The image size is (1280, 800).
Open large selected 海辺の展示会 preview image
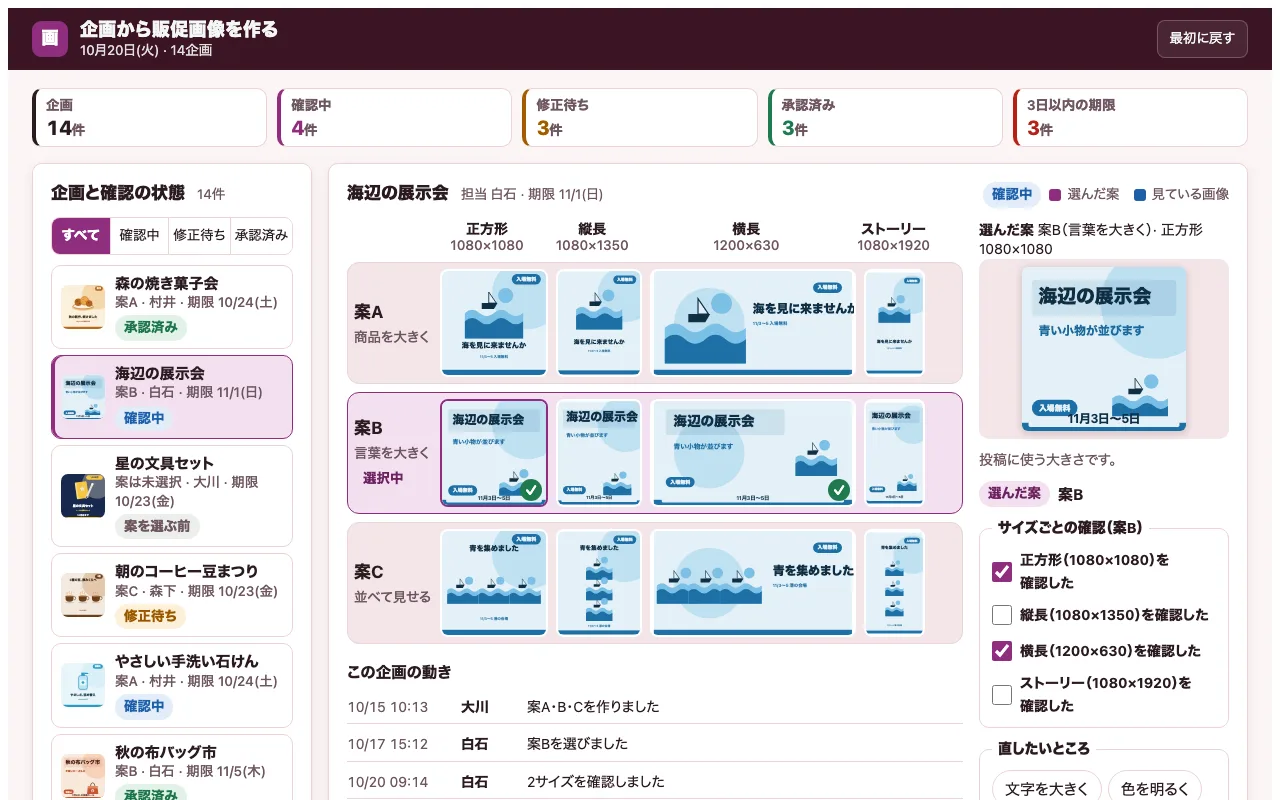coord(1104,349)
